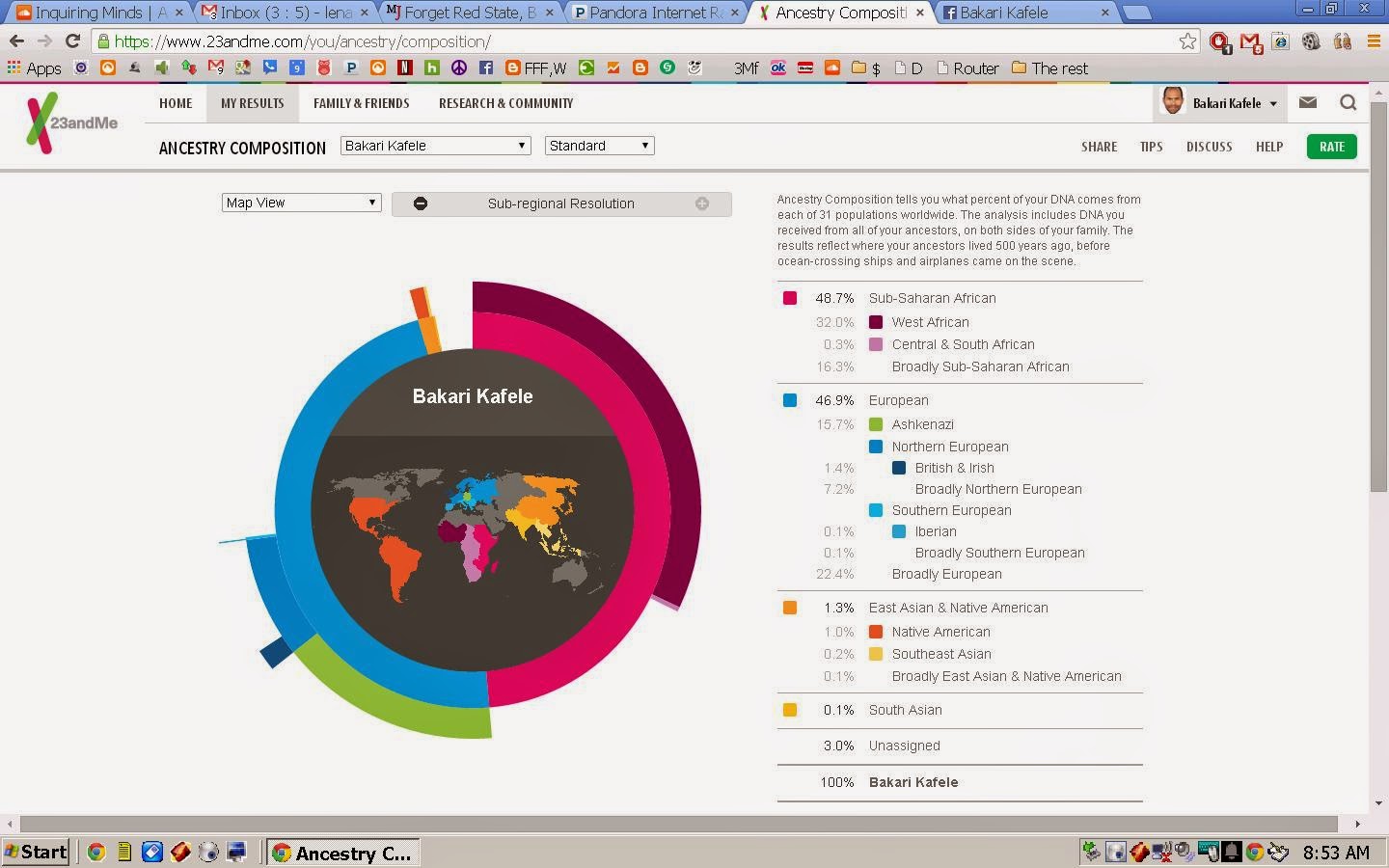Click the Native American orange swatch

tap(876, 632)
